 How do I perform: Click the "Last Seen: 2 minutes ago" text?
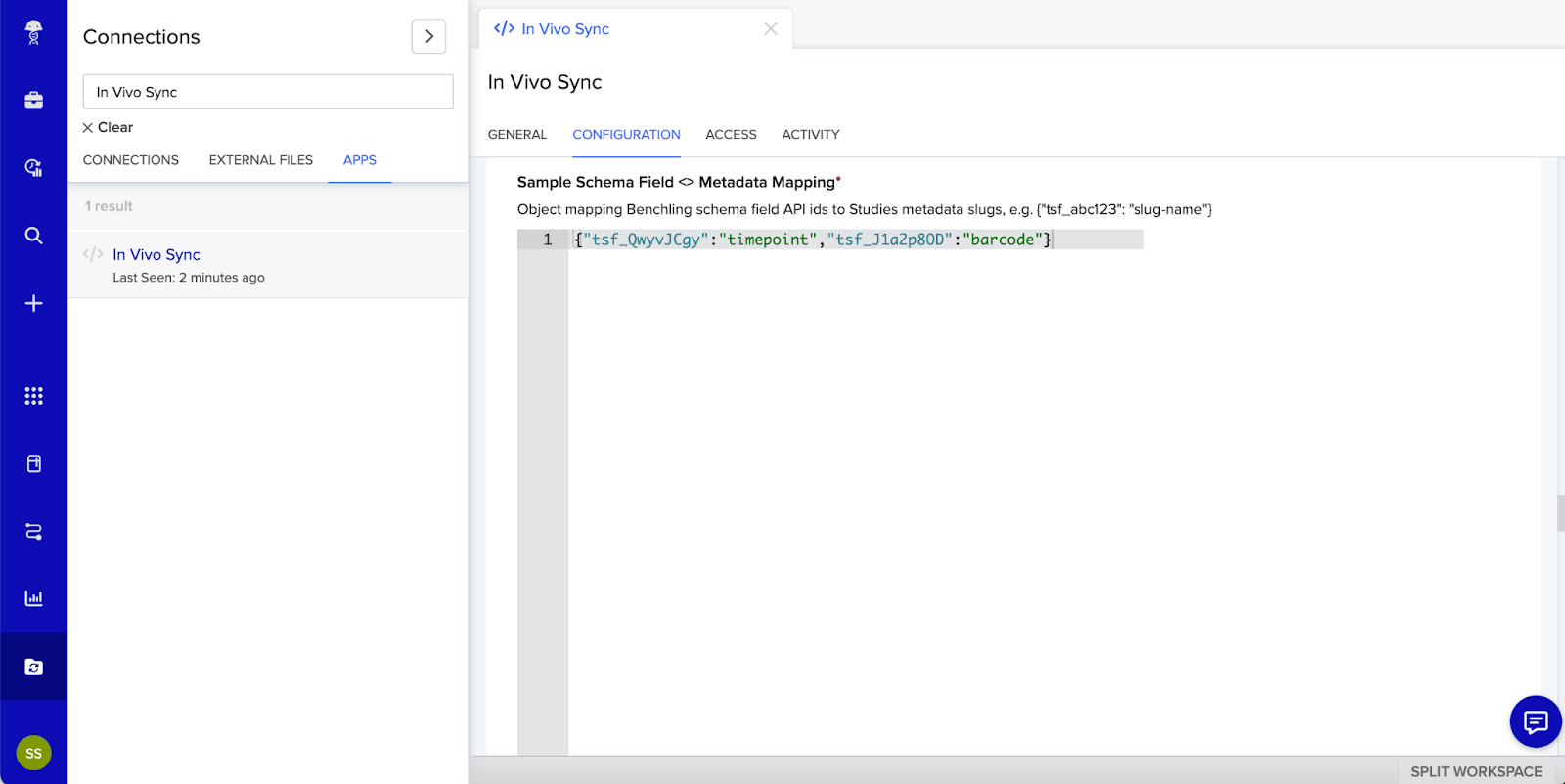[x=189, y=278]
